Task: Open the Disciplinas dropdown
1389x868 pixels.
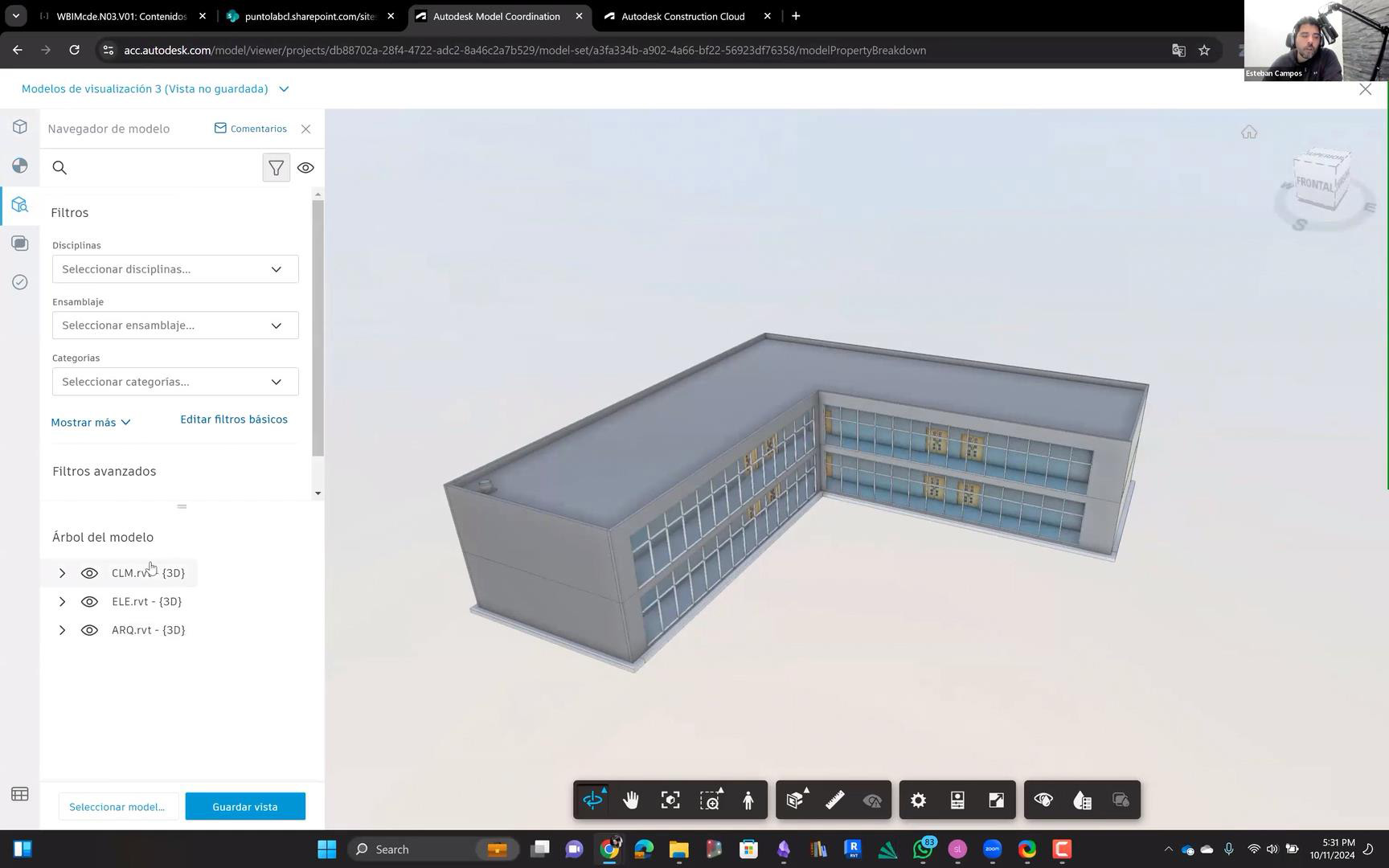Action: 174,269
